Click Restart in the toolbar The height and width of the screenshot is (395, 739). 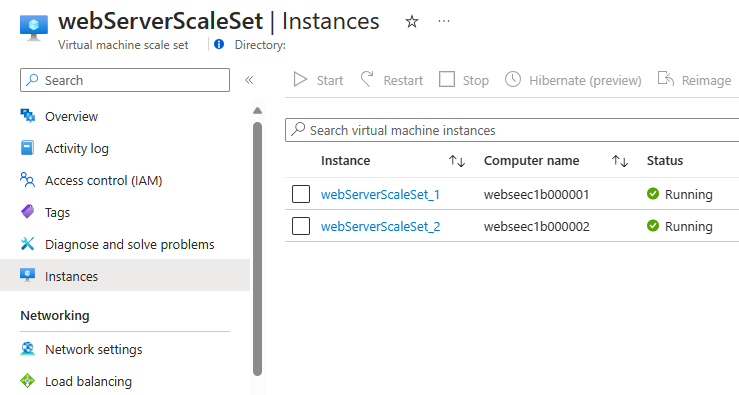click(392, 80)
